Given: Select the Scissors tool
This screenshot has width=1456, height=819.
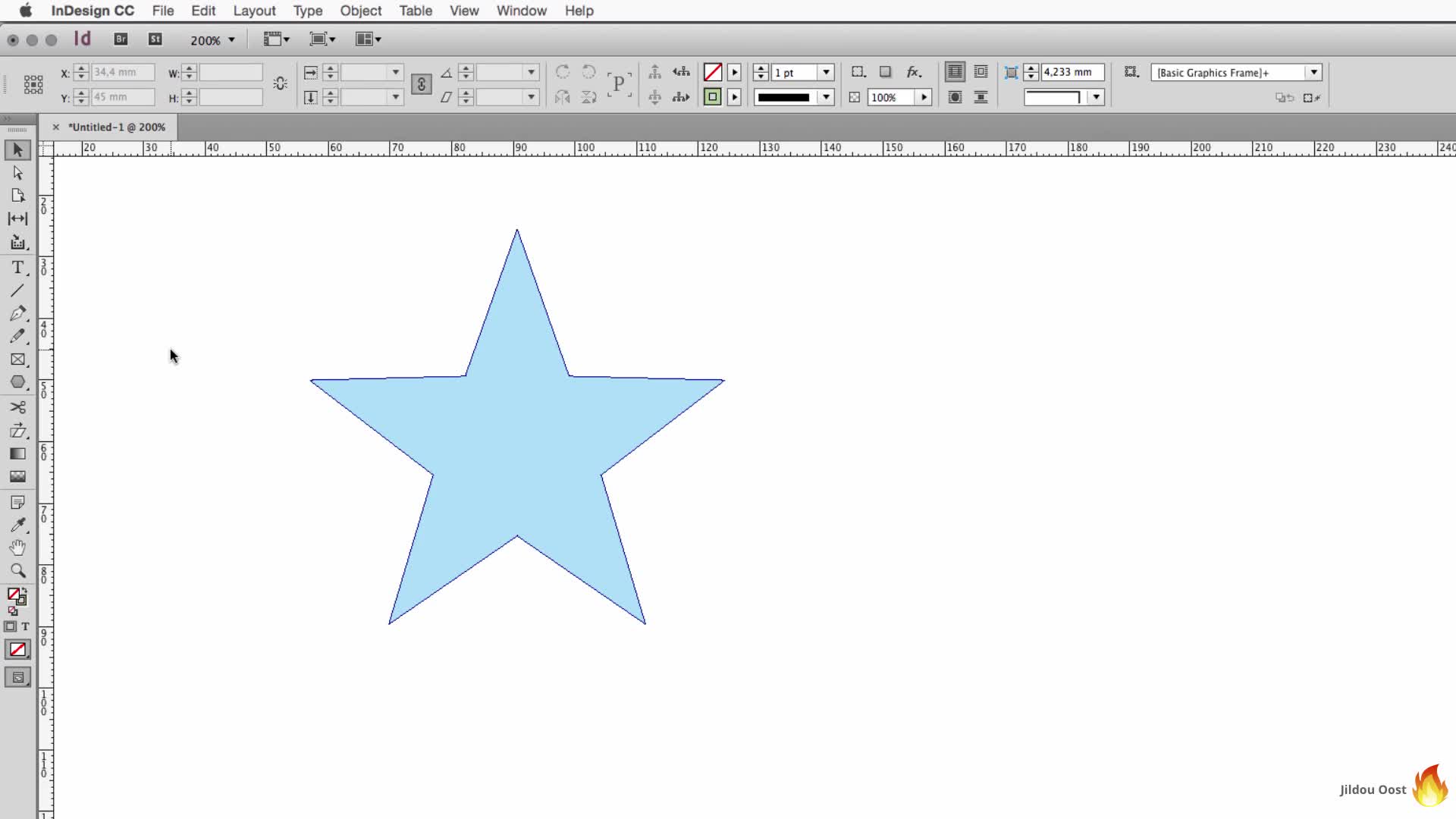Looking at the screenshot, I should pyautogui.click(x=17, y=407).
